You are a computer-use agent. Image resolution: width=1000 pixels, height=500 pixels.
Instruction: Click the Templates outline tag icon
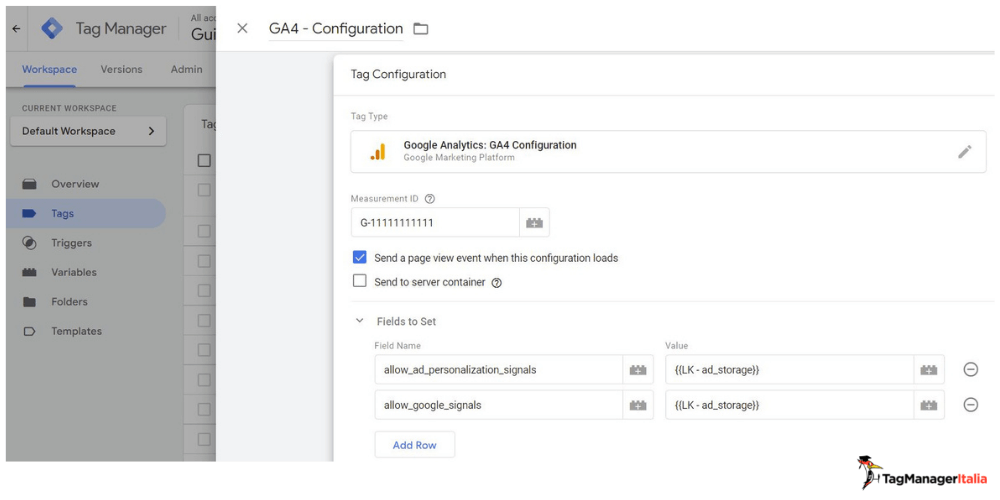[29, 331]
